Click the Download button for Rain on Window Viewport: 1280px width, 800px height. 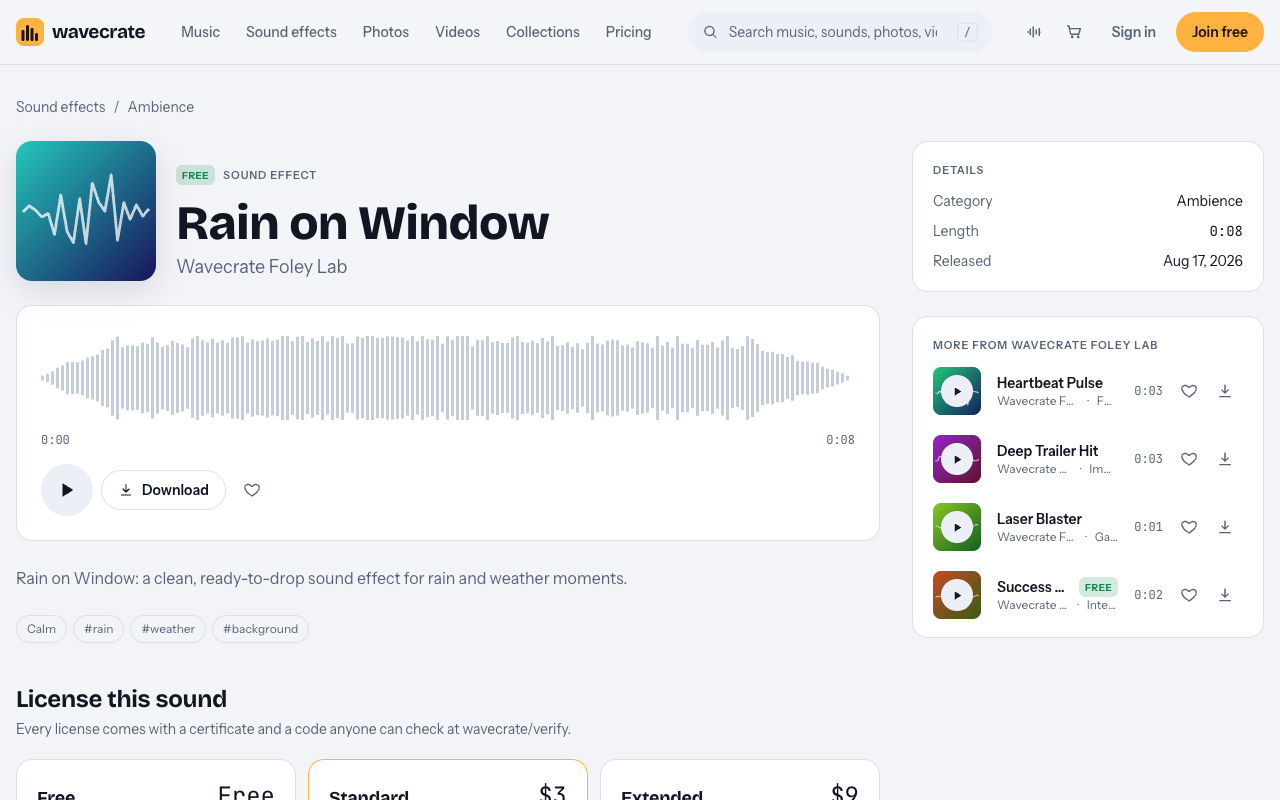pyautogui.click(x=163, y=490)
